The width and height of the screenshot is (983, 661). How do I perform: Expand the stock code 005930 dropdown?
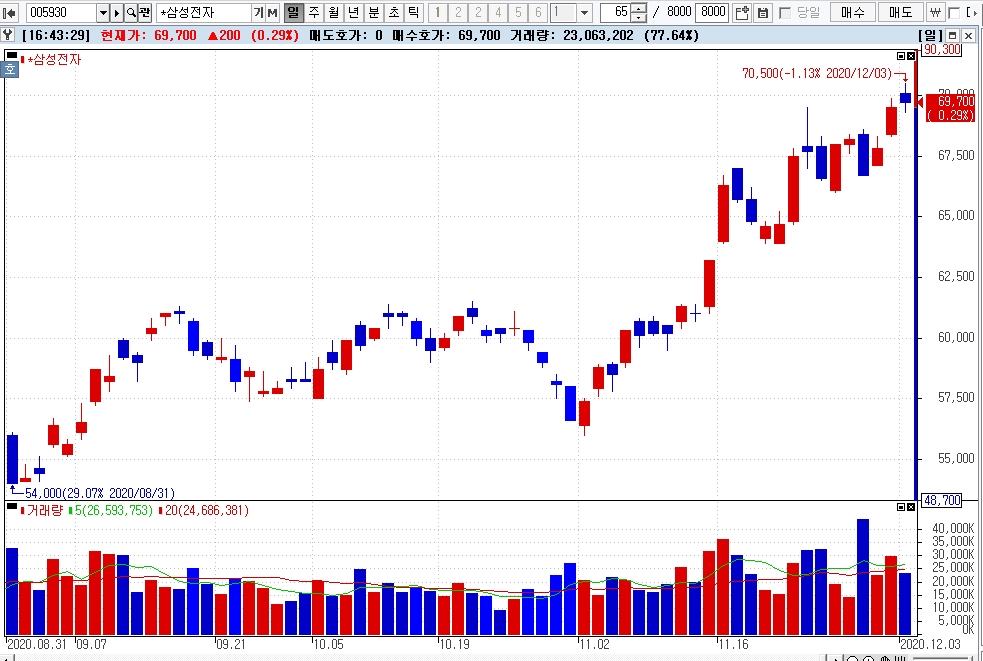tap(103, 12)
